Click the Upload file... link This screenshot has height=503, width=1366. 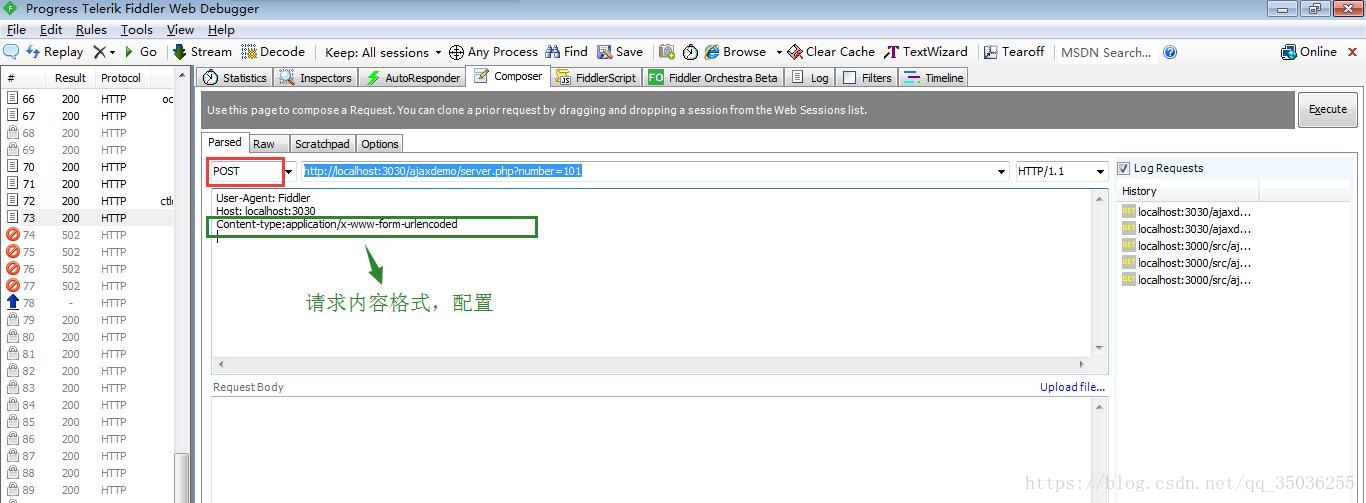tap(1072, 387)
